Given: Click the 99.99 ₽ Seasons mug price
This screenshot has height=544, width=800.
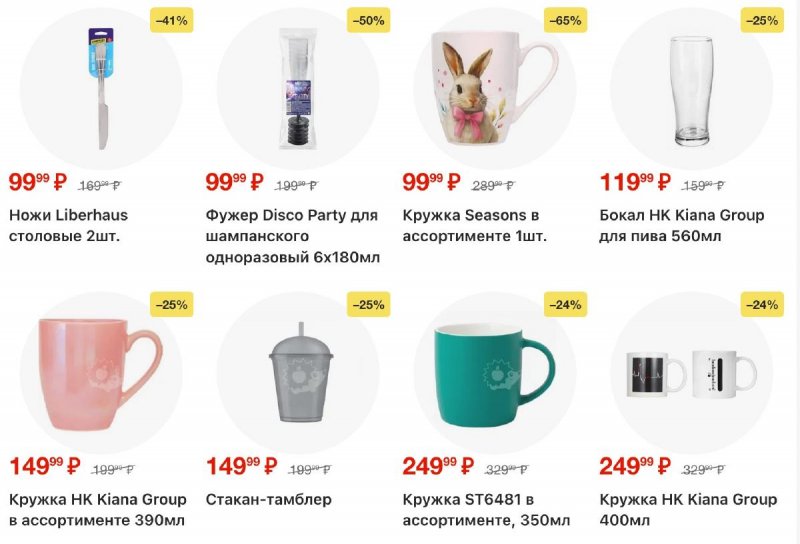Looking at the screenshot, I should point(431,183).
